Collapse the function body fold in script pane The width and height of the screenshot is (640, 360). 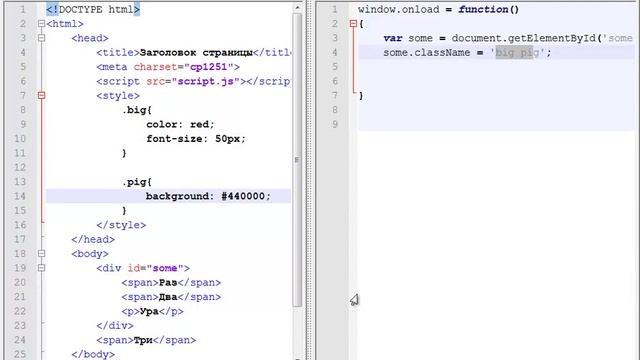353,24
